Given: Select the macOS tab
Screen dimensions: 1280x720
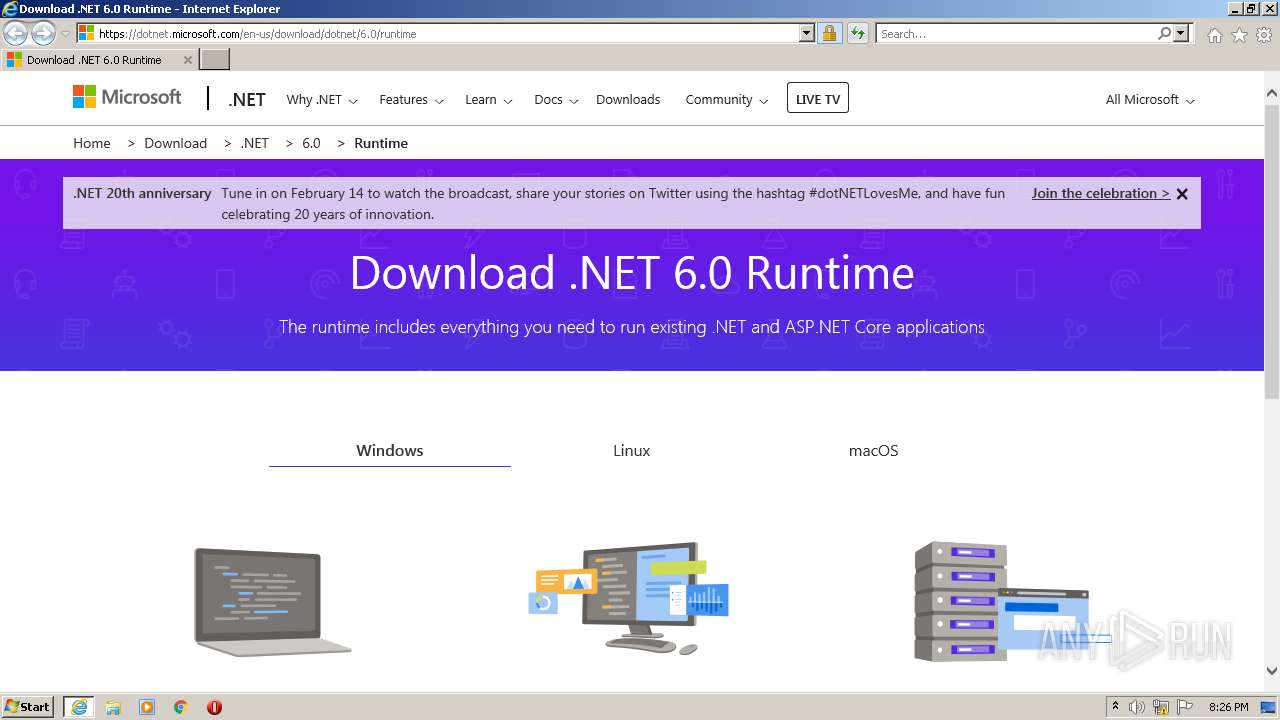Looking at the screenshot, I should tap(874, 451).
